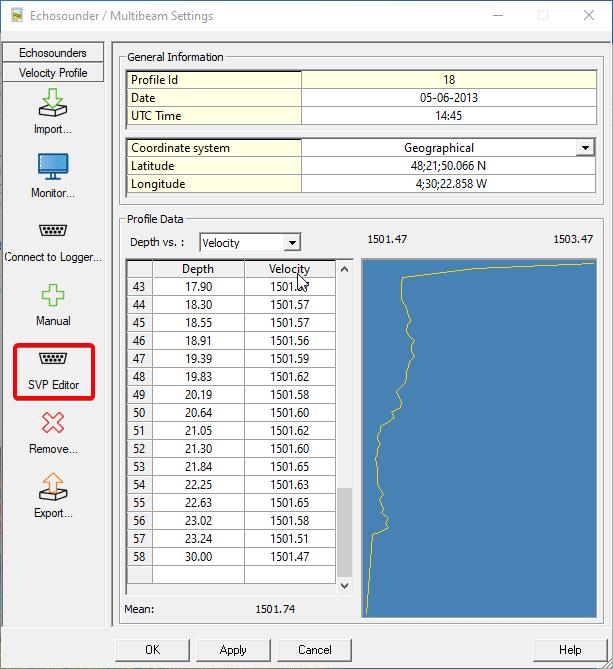Edit the Date field 05-06-2013
The height and width of the screenshot is (669, 613).
point(448,98)
